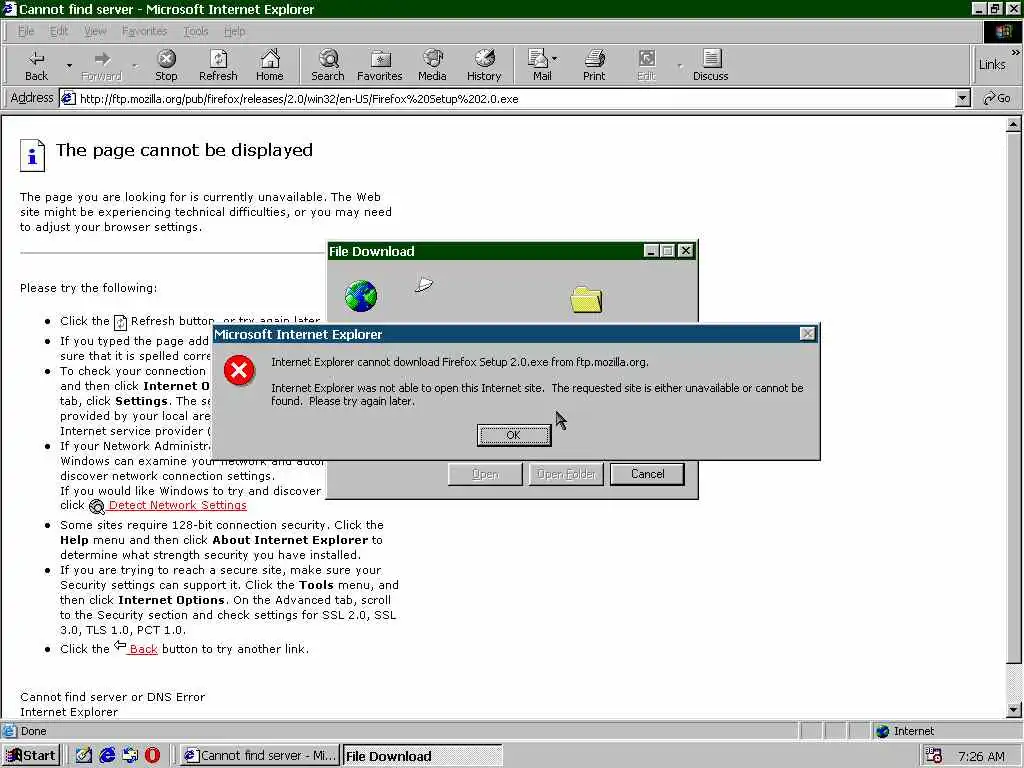The width and height of the screenshot is (1024, 768).
Task: Launch Internet Explorer from quick launch
Action: coord(107,756)
